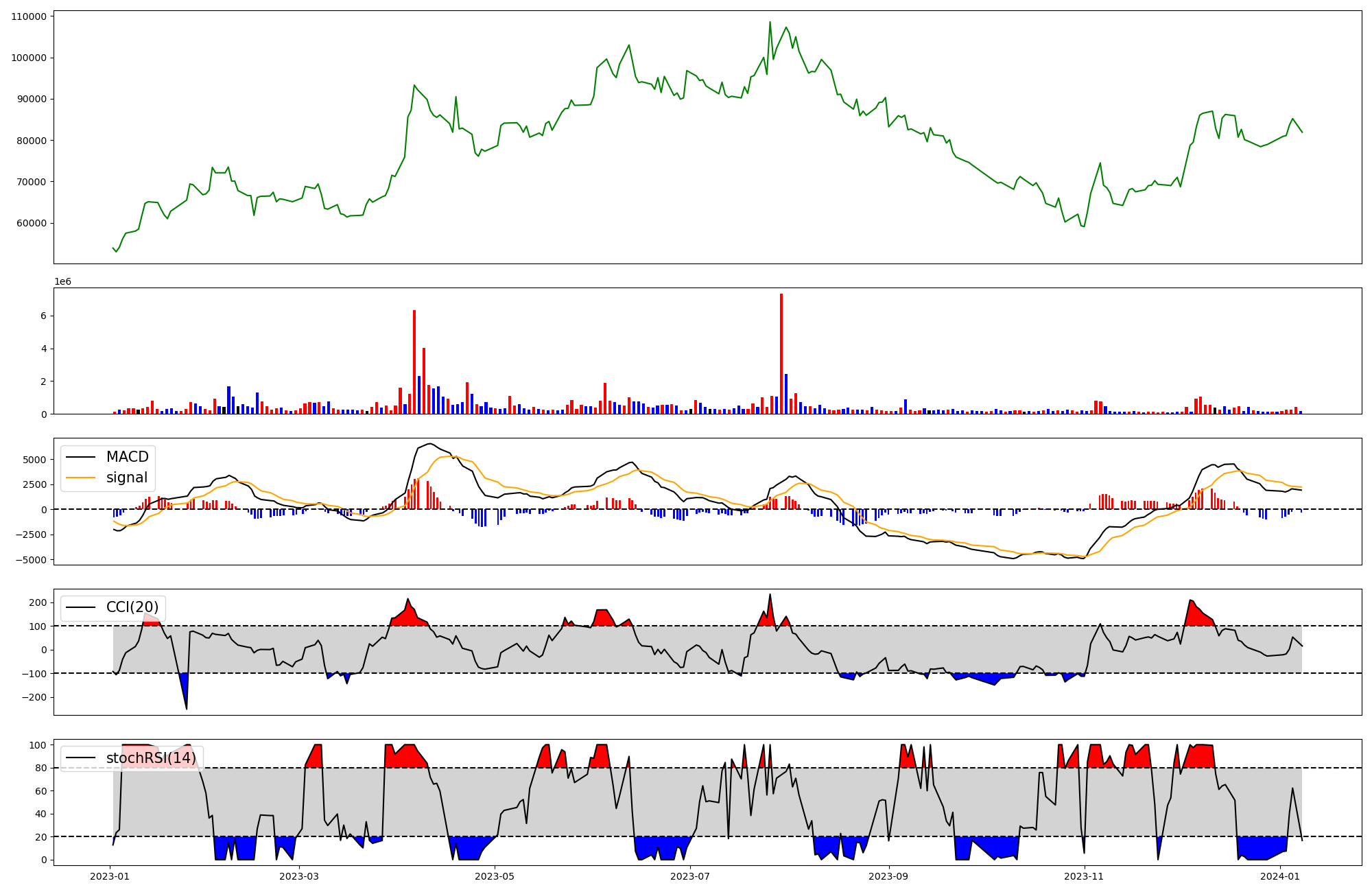The image size is (1372, 892).
Task: Click the orange signal legend line
Action: (80, 478)
